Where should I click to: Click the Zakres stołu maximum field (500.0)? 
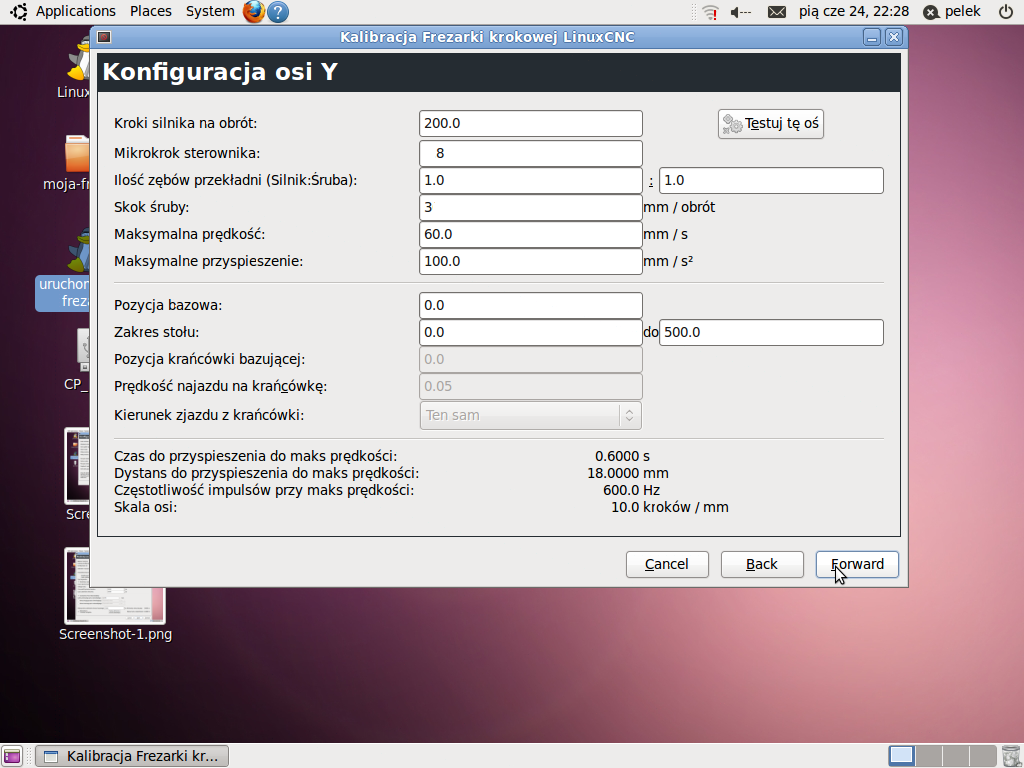(x=771, y=332)
